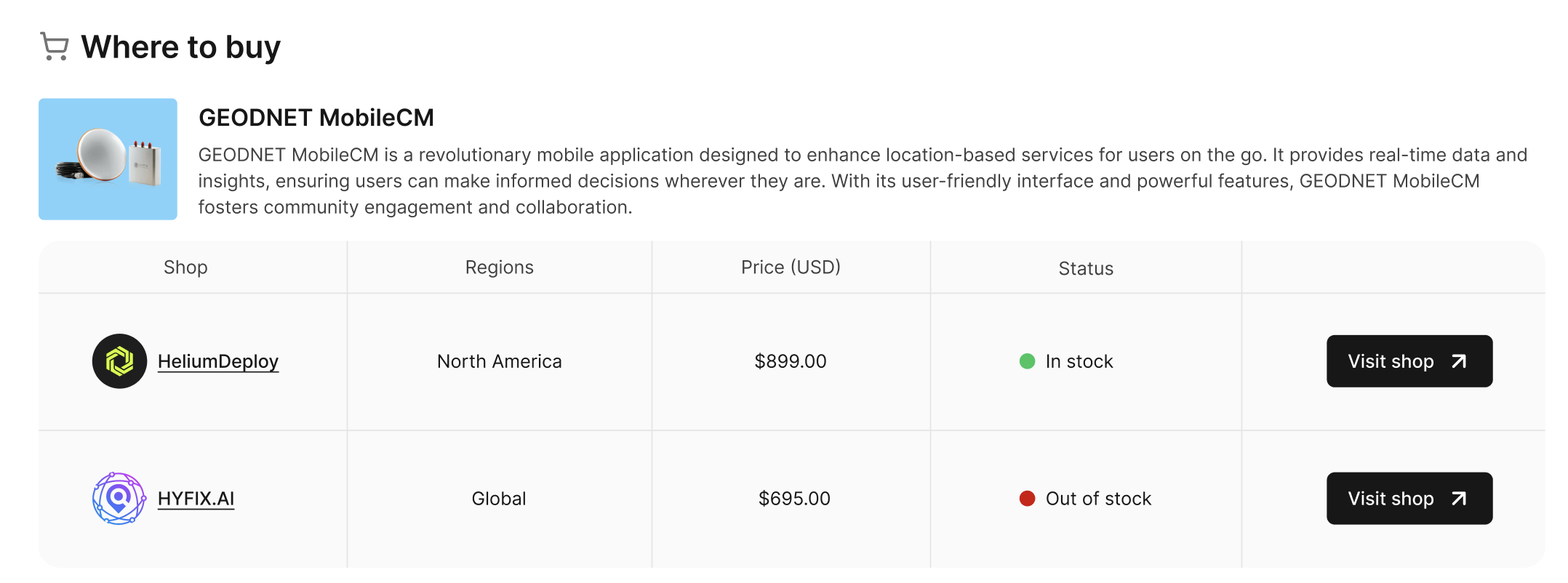Click the HeliumDeploy logo icon
This screenshot has height=583, width=1568.
click(119, 361)
